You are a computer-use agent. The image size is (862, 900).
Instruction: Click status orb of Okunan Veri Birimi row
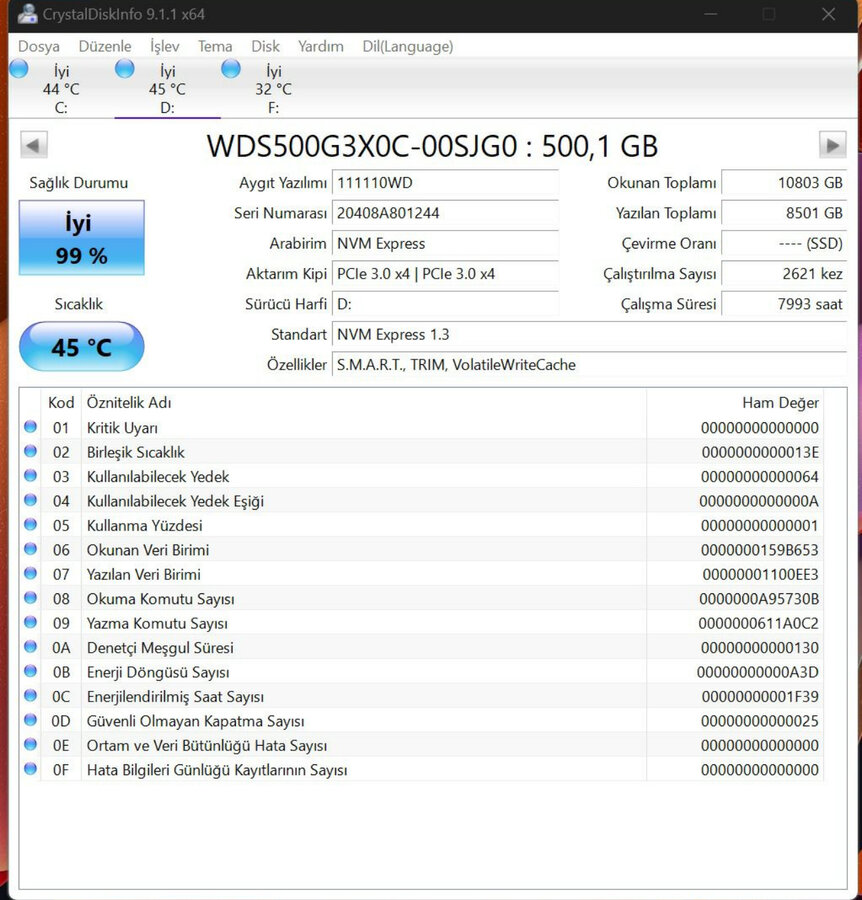click(30, 549)
